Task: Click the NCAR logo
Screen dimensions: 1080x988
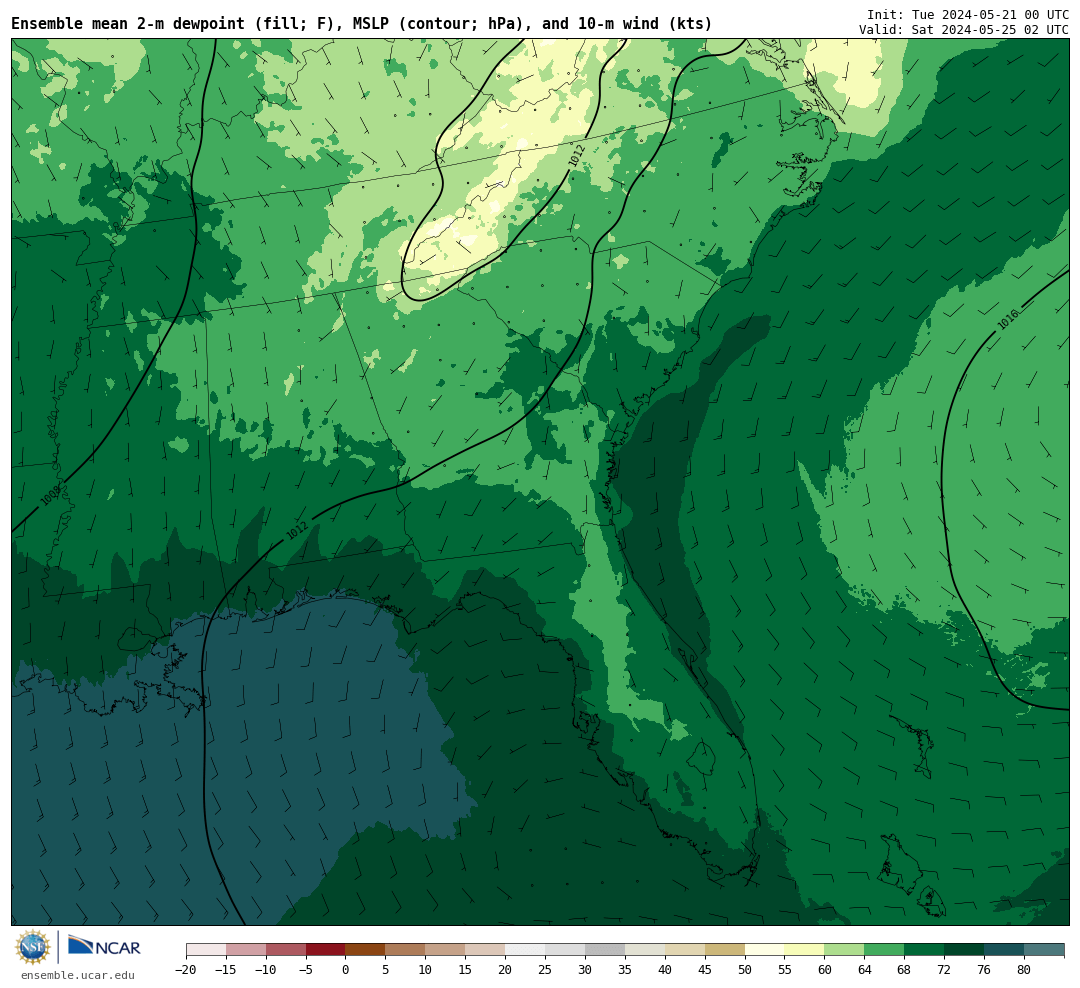Action: tap(104, 946)
